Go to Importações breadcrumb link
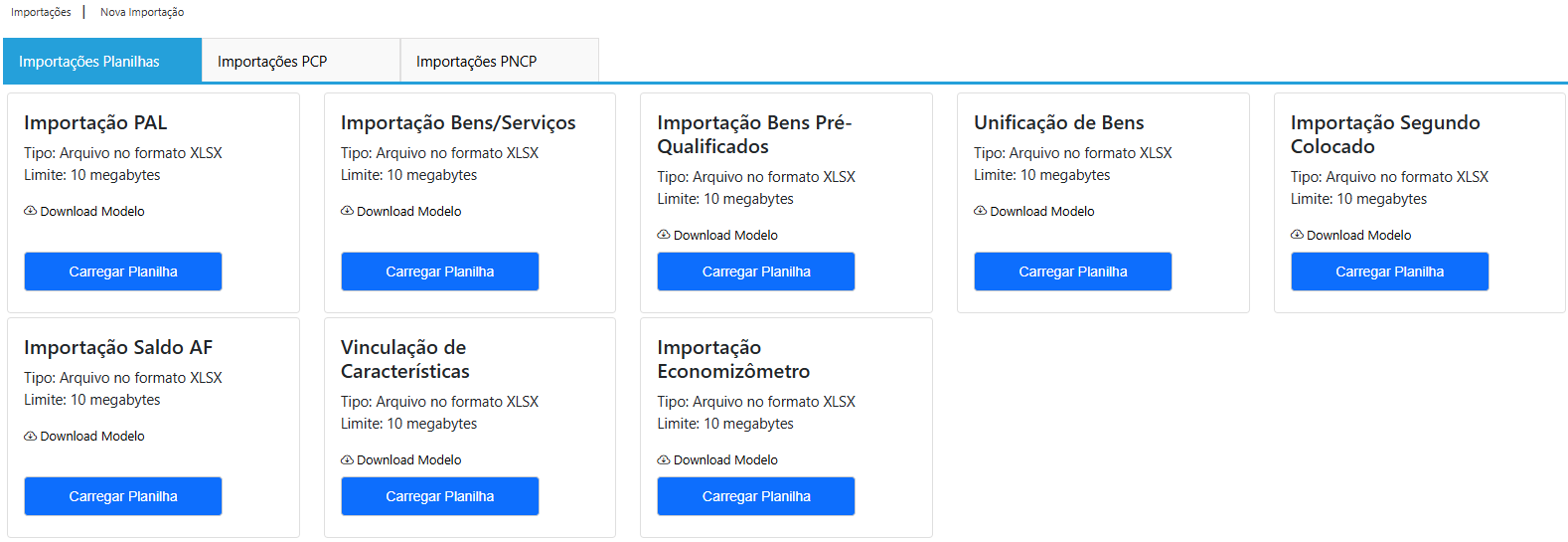This screenshot has height=542, width=1568. point(41,12)
